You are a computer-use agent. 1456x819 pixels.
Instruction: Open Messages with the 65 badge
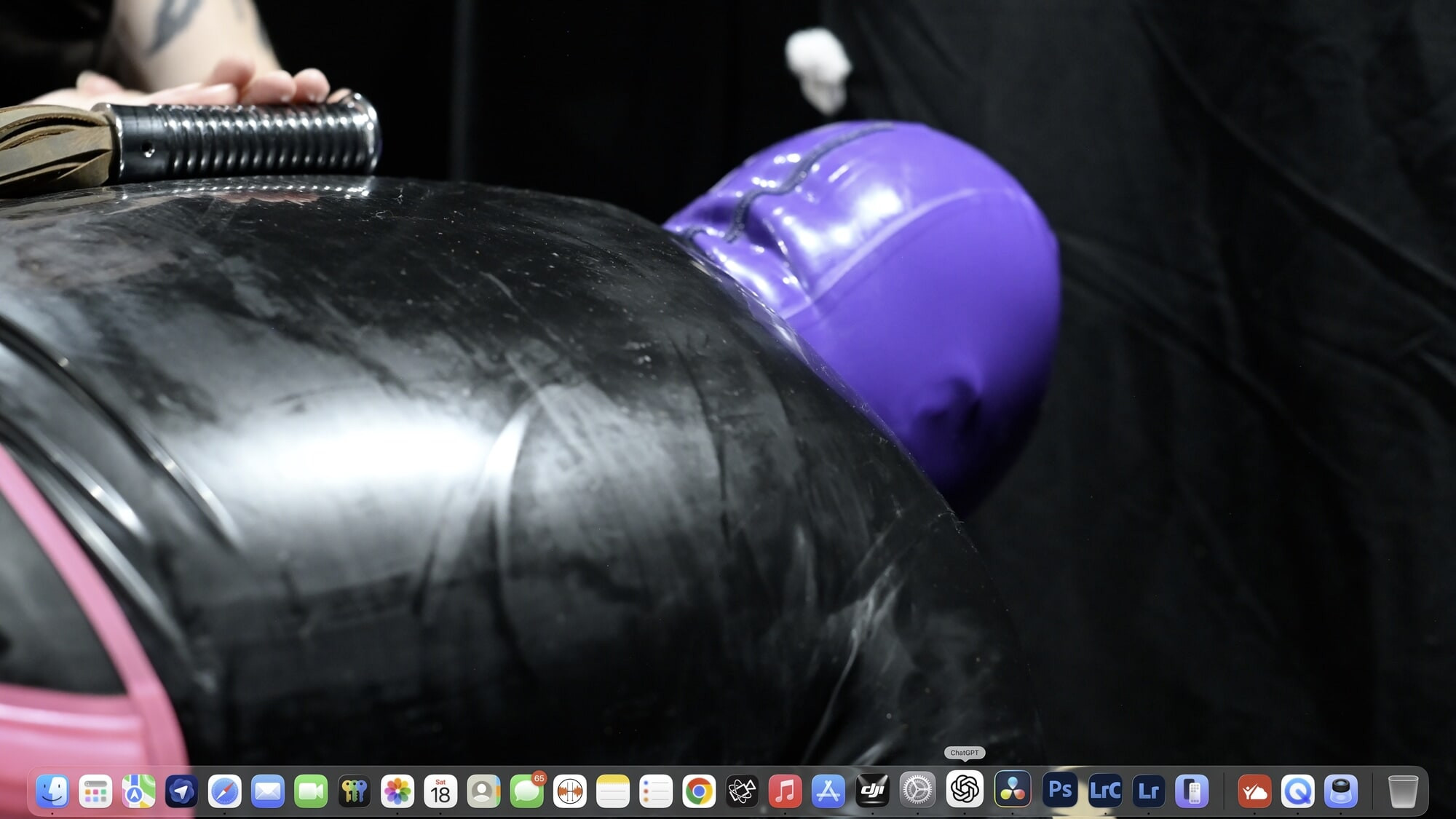(x=526, y=791)
